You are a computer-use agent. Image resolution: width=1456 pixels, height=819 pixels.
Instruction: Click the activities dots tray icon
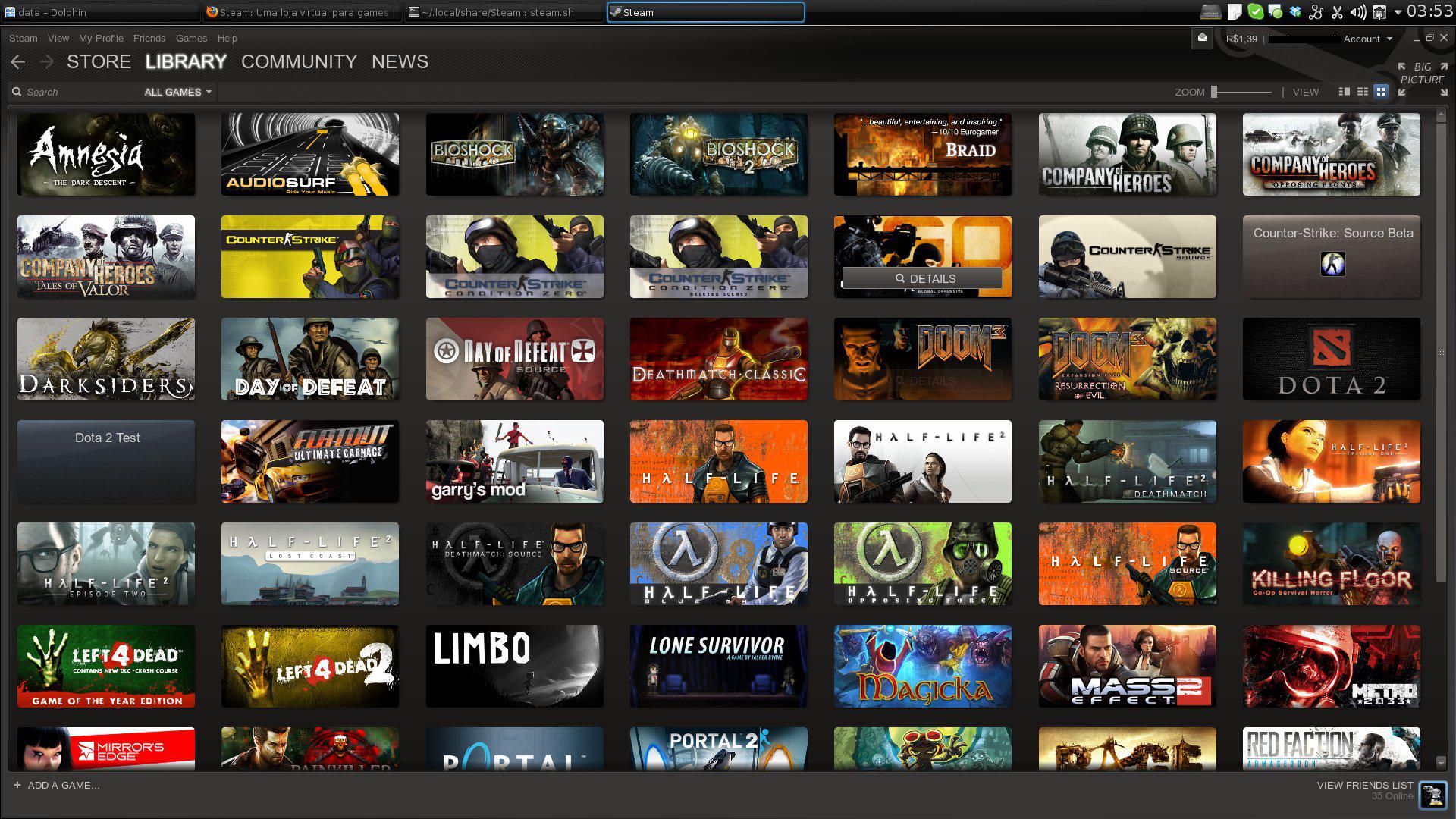click(1316, 12)
